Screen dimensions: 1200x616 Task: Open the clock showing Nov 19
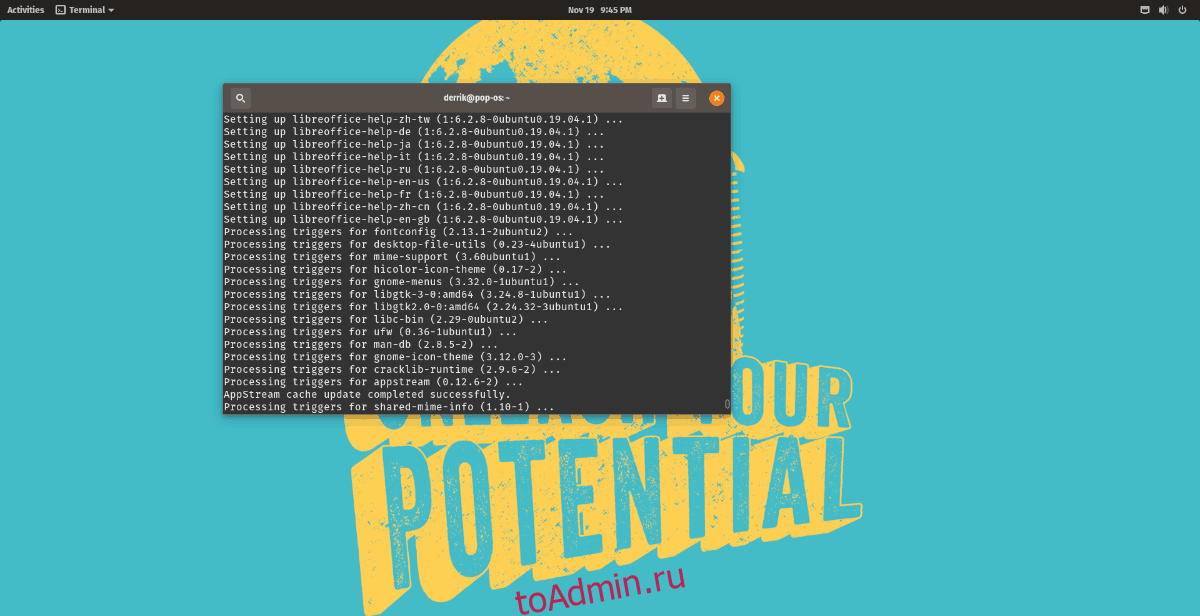point(600,10)
